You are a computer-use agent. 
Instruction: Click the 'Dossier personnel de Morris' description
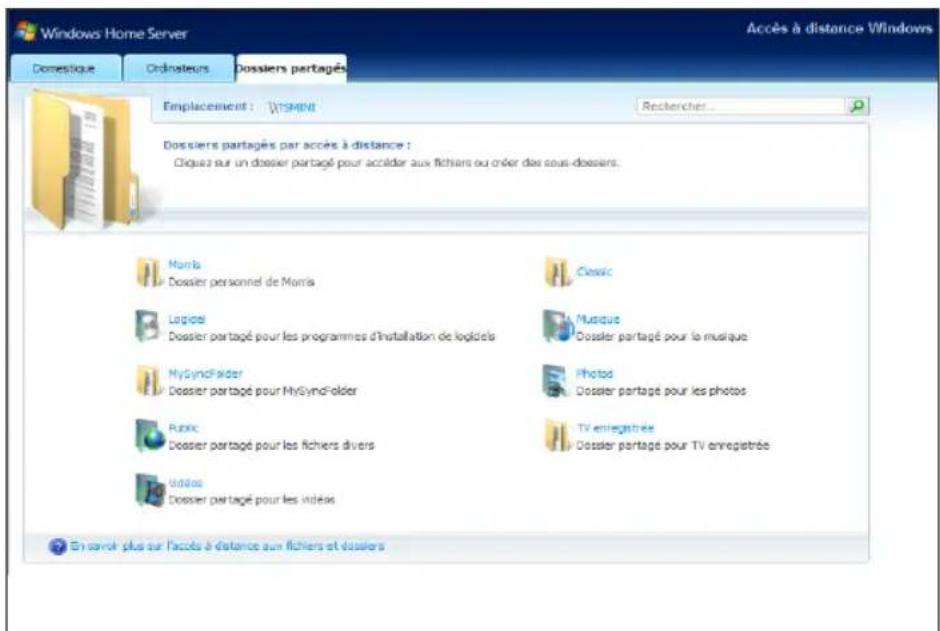241,282
